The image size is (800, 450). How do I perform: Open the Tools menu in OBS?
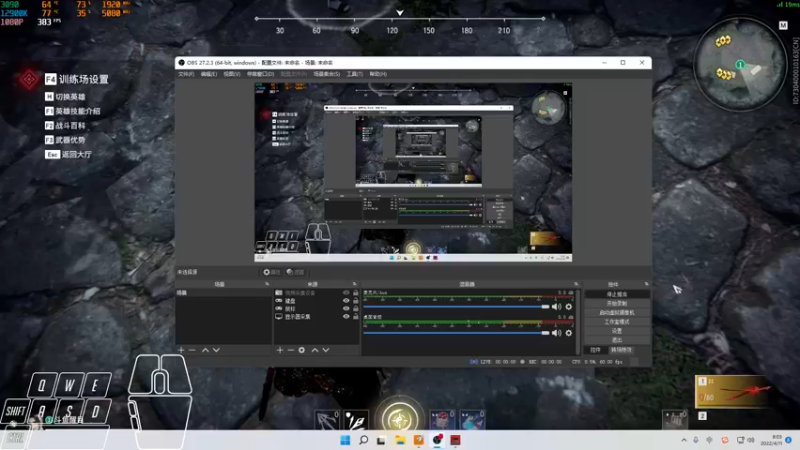coord(355,74)
